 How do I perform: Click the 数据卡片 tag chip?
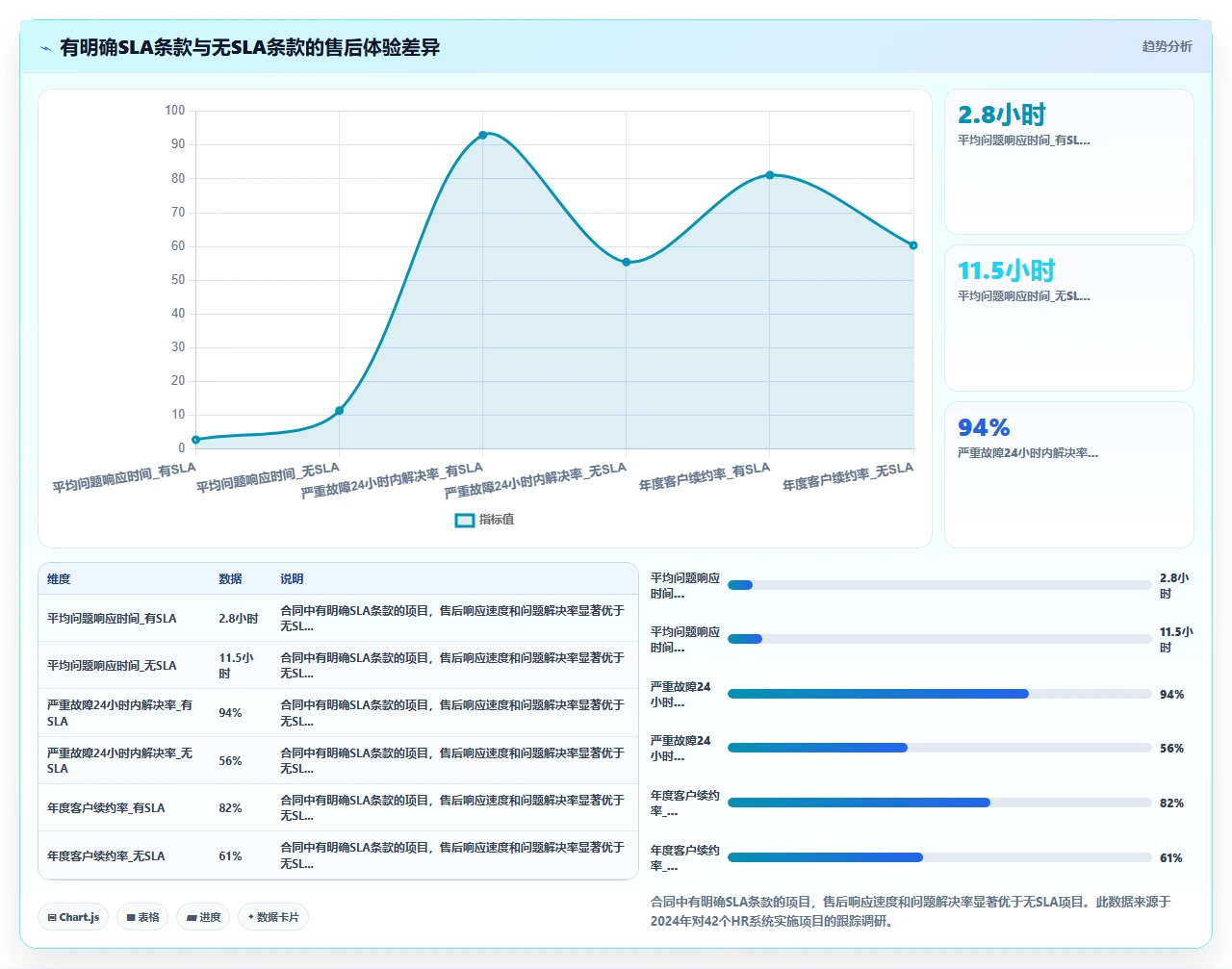[x=273, y=917]
